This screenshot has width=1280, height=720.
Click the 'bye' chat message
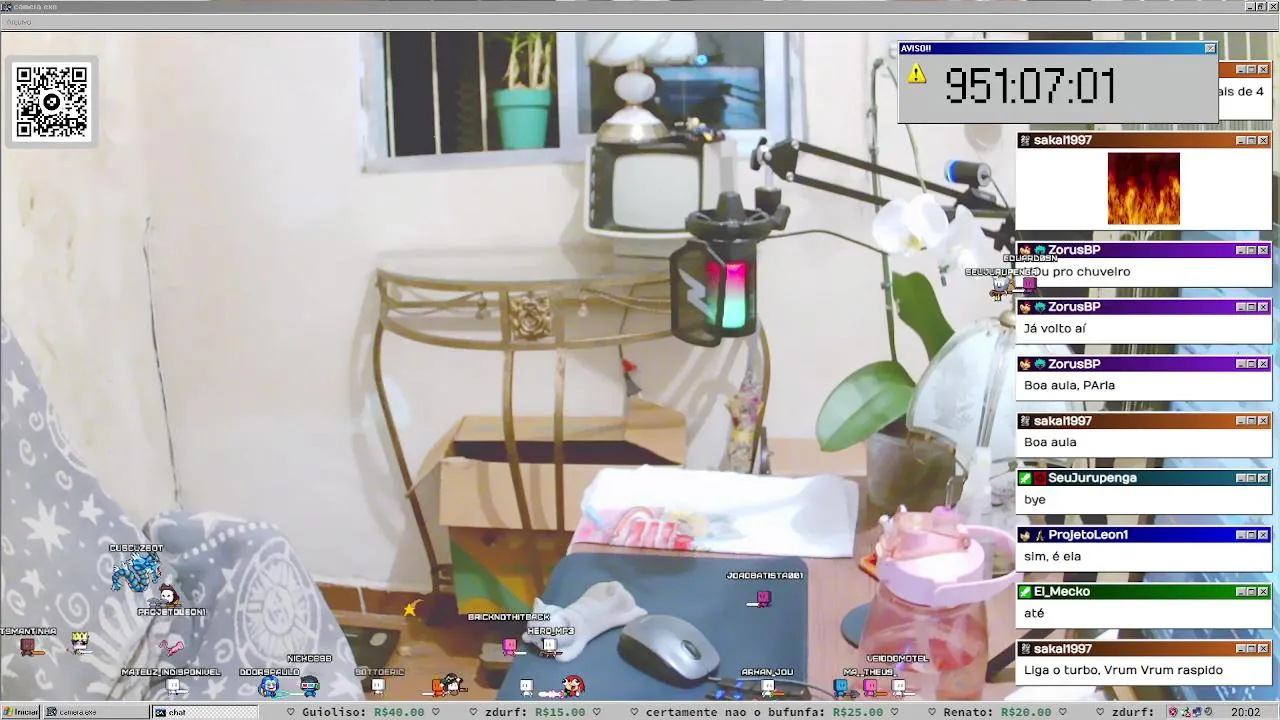point(1035,499)
